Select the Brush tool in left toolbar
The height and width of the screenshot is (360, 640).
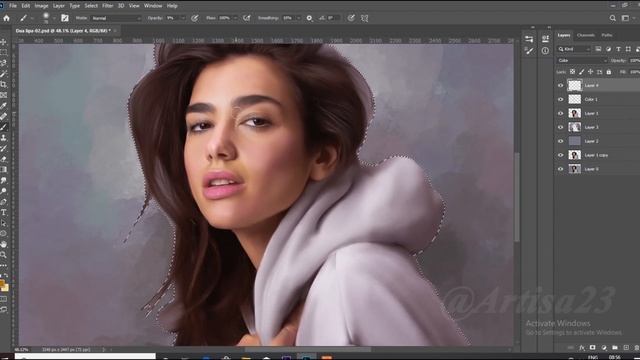(x=4, y=127)
